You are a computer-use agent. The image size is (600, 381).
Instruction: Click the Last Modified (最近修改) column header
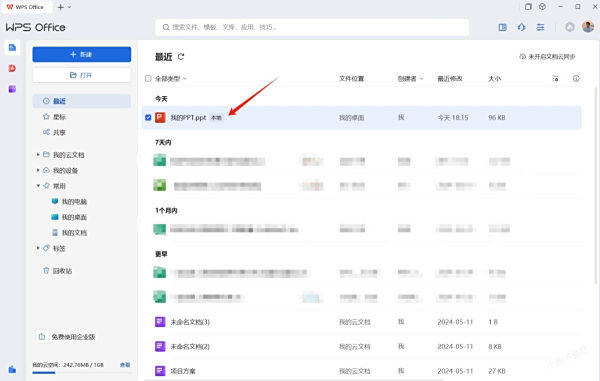coord(450,78)
